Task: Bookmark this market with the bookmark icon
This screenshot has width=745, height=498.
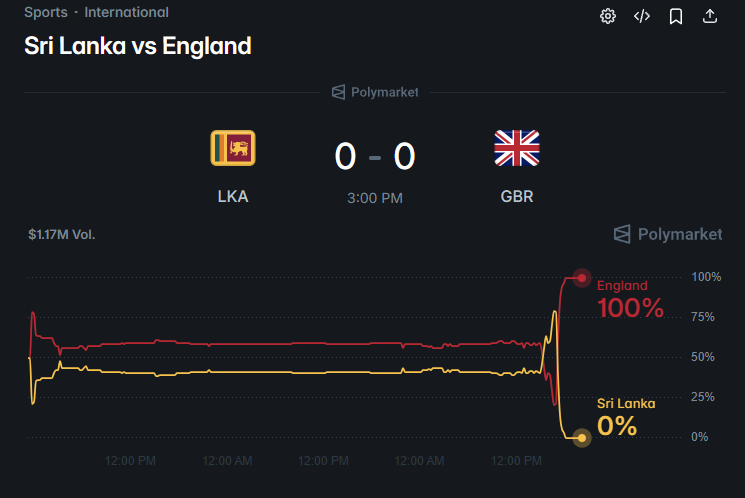Action: (676, 16)
